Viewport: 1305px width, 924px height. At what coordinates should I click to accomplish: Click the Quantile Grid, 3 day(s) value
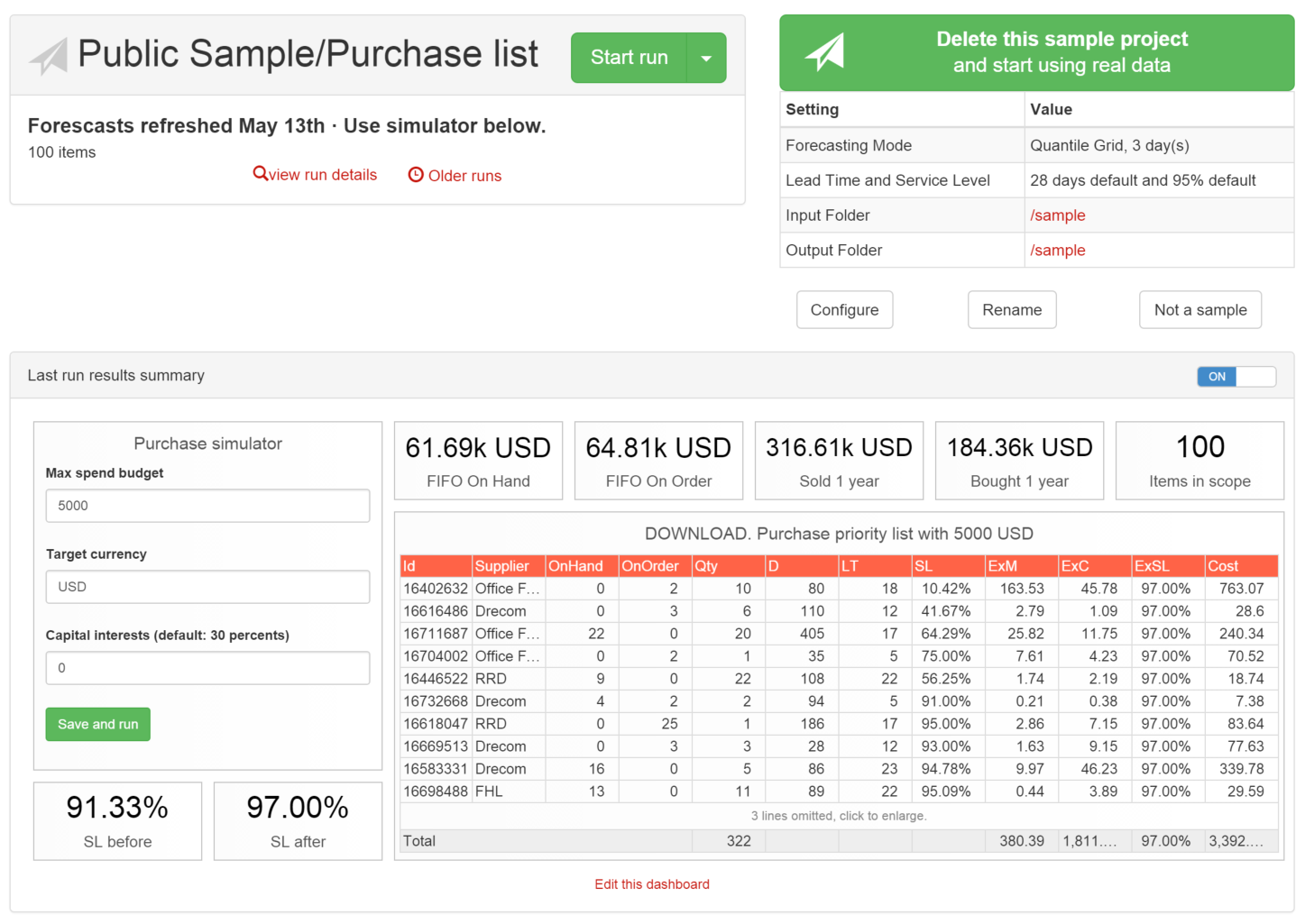(x=1110, y=146)
